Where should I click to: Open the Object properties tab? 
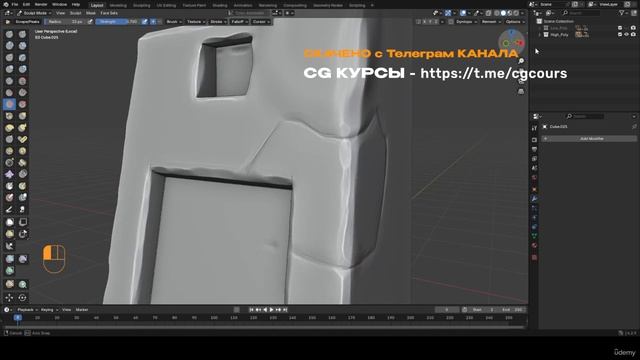[x=534, y=189]
